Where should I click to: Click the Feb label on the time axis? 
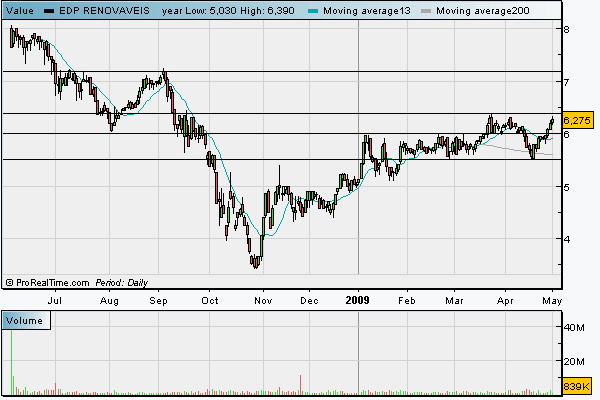(x=407, y=301)
